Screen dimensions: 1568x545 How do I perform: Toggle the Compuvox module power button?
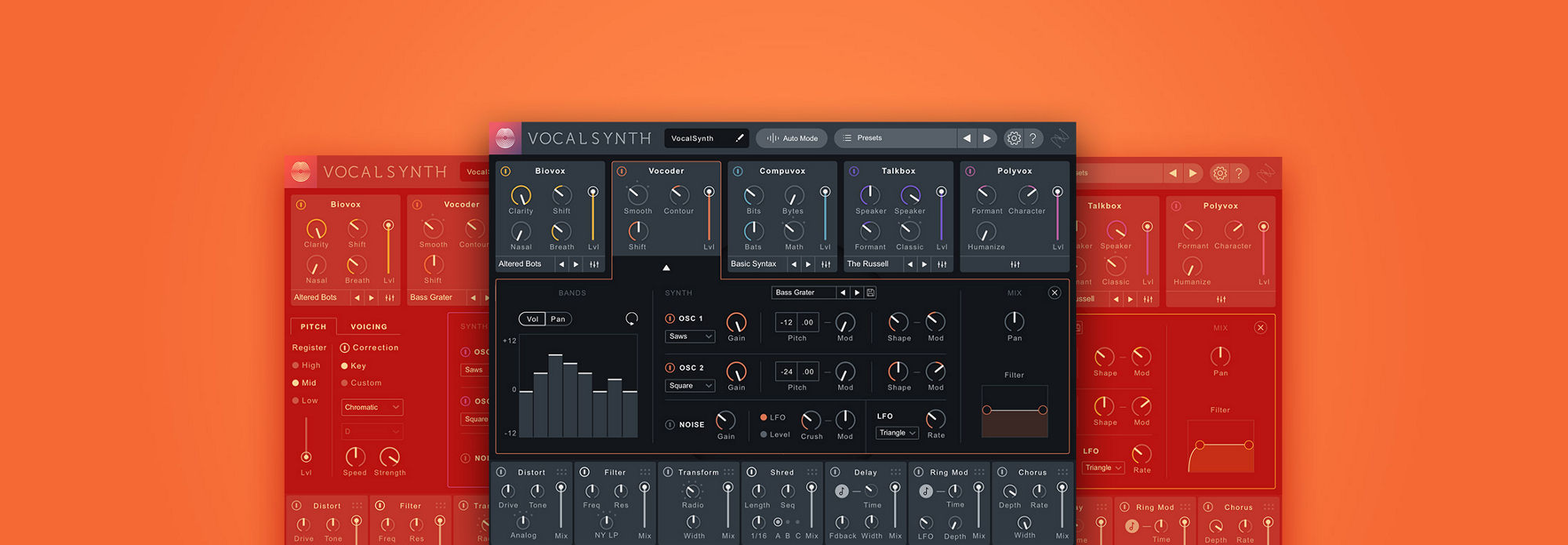[x=738, y=171]
